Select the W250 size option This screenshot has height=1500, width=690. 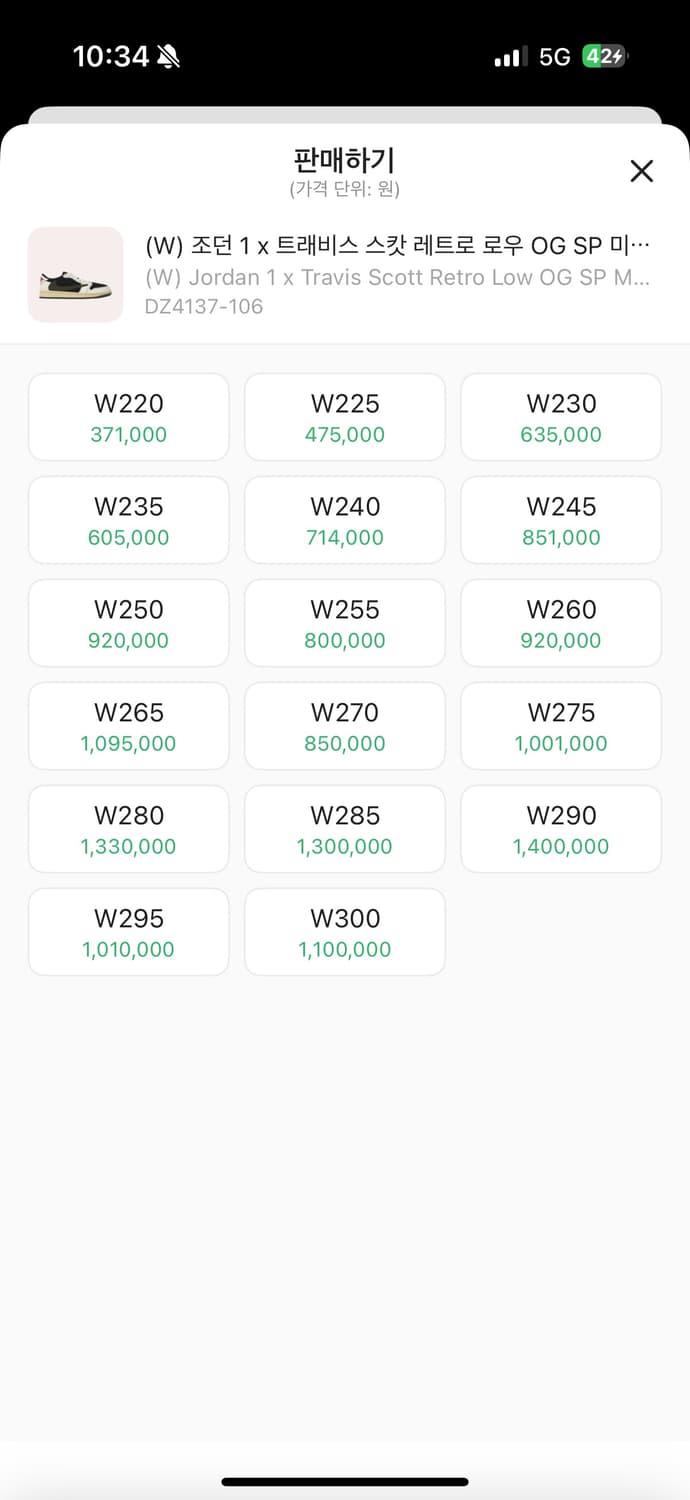(x=129, y=623)
